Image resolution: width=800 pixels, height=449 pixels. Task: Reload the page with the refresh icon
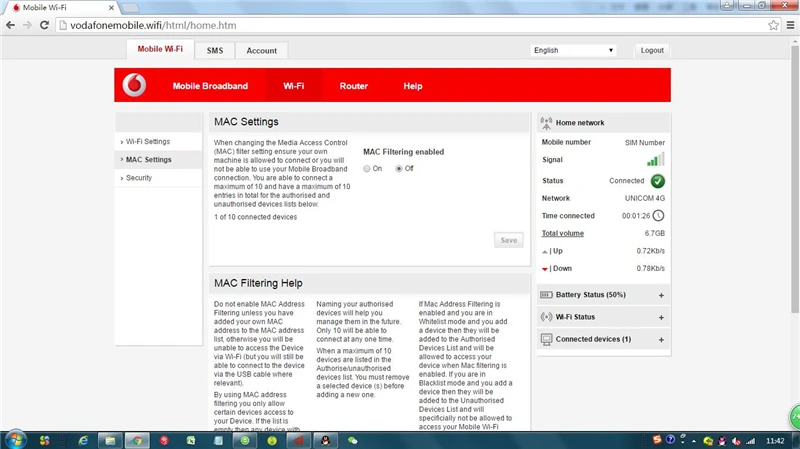pos(44,25)
